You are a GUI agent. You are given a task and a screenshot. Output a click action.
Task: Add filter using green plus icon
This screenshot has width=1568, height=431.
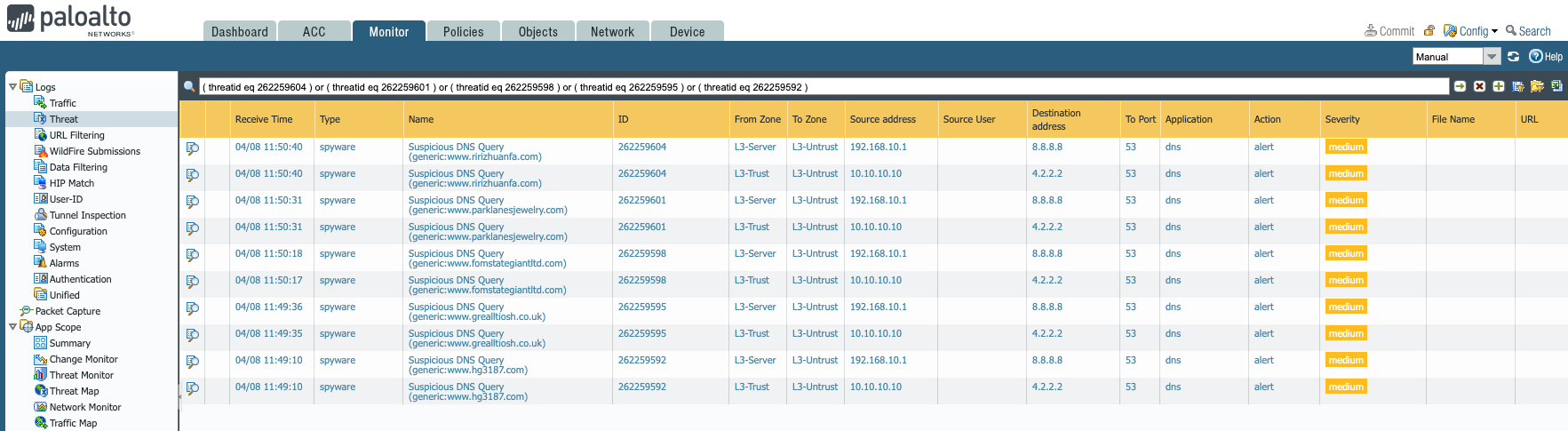pos(1499,86)
